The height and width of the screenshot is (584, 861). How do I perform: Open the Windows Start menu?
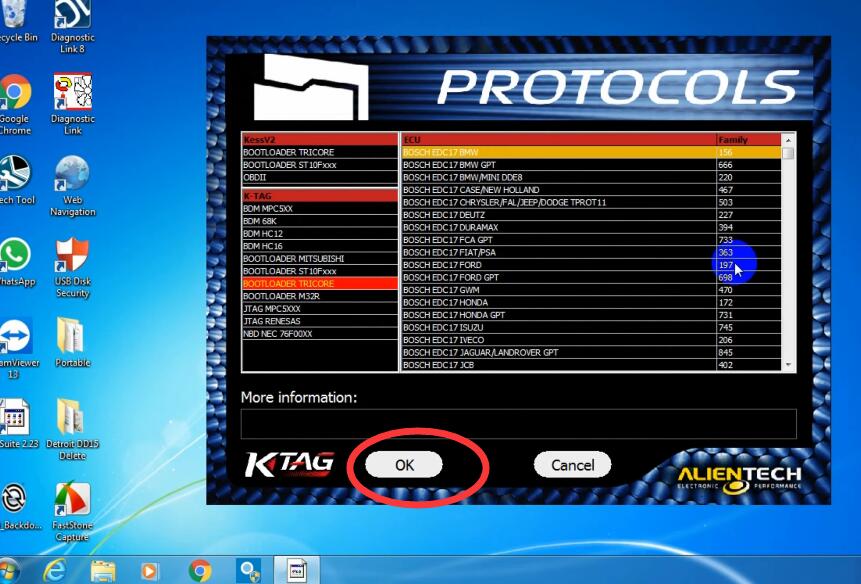click(9, 571)
